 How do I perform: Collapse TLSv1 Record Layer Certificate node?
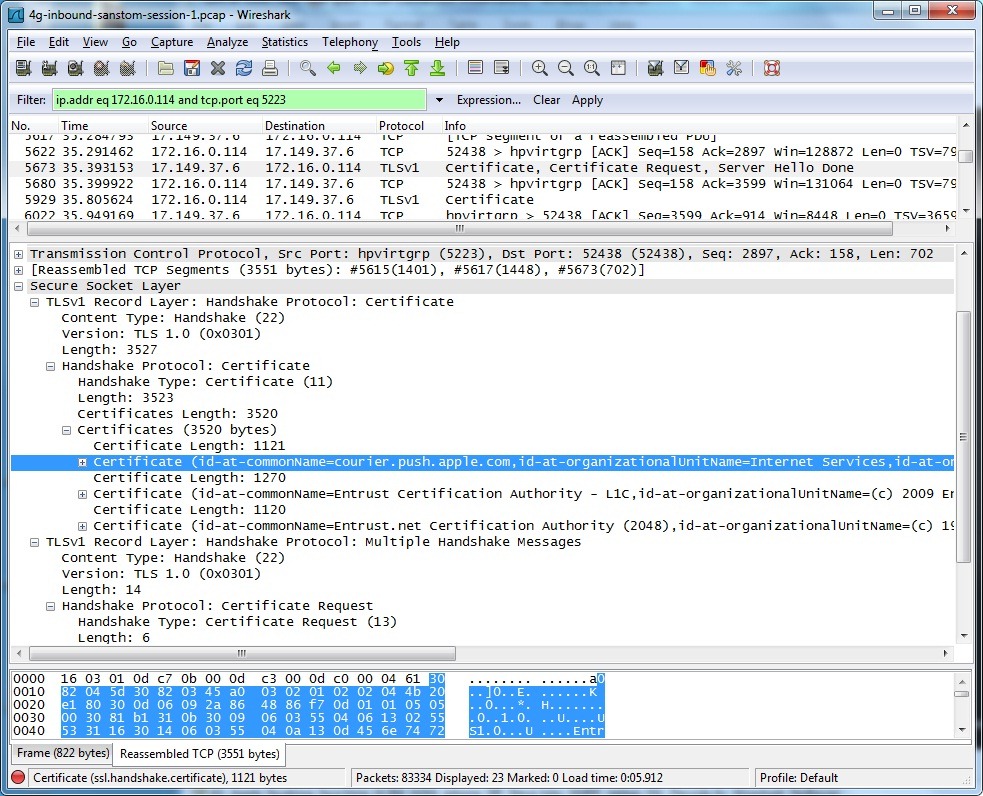click(34, 302)
